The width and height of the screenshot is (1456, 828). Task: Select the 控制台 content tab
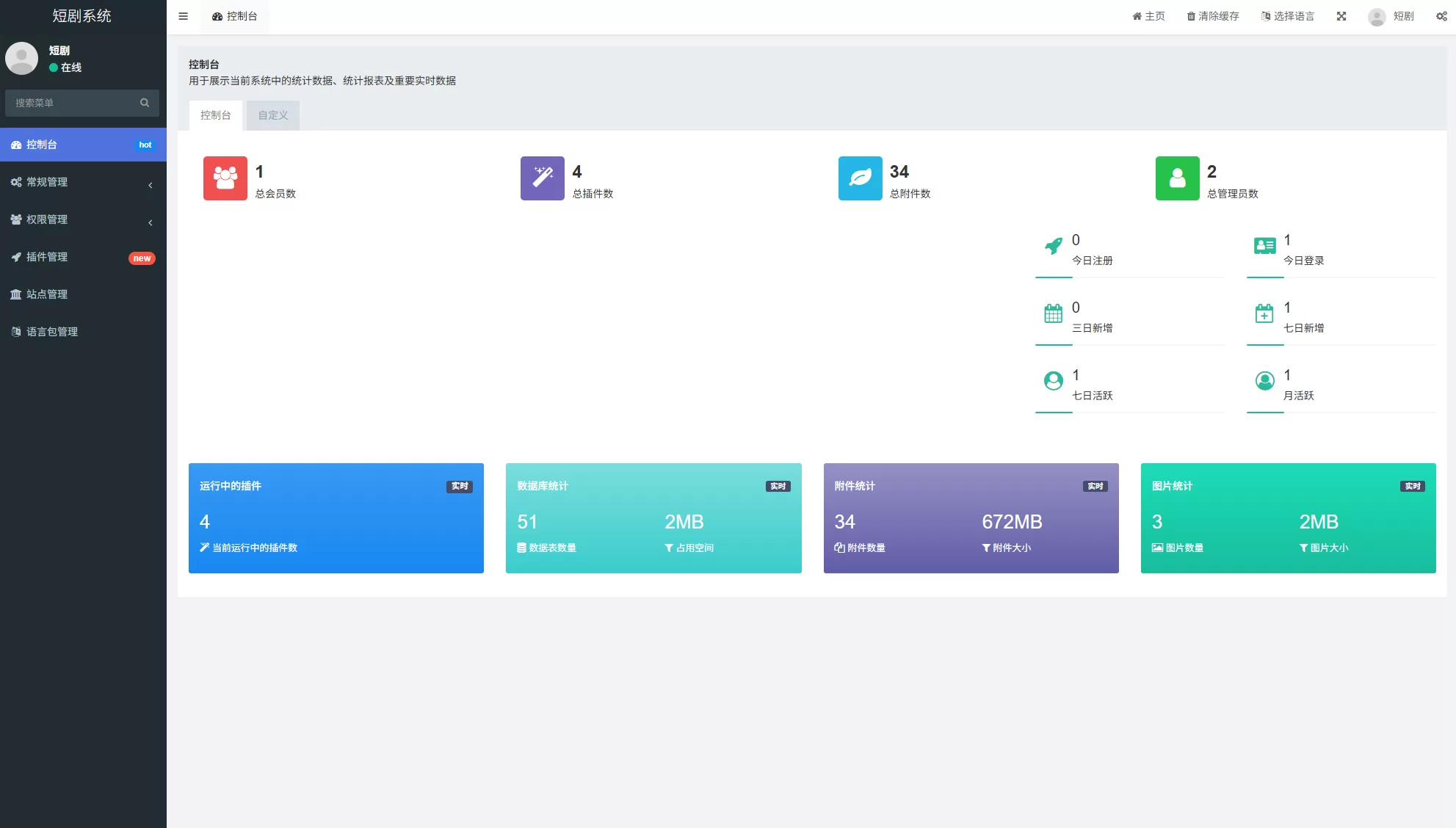(216, 115)
